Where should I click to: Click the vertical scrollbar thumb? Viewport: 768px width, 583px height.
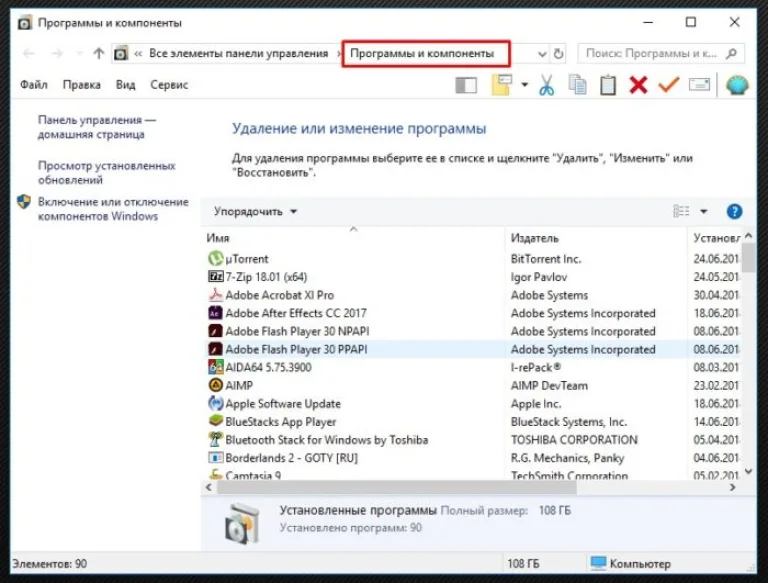(x=748, y=257)
